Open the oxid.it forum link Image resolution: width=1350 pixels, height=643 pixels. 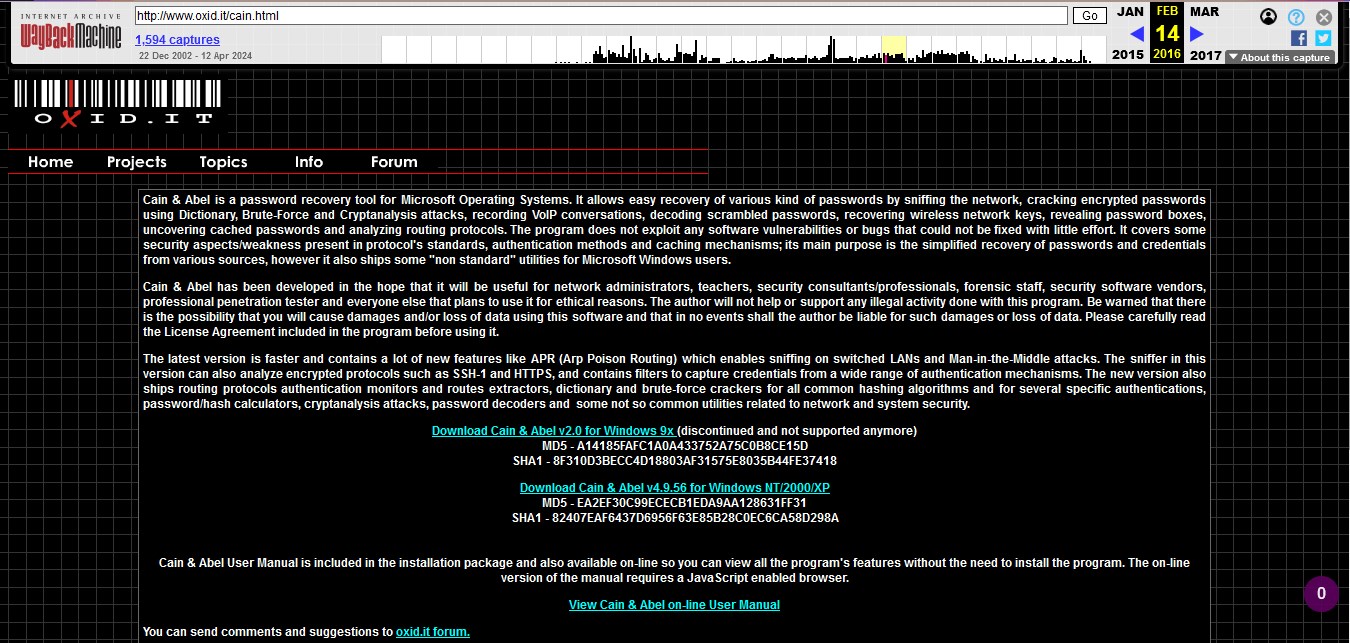point(433,632)
